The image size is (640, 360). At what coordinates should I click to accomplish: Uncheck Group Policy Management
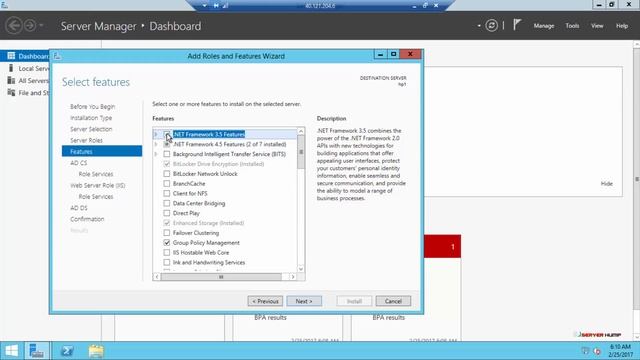(167, 242)
